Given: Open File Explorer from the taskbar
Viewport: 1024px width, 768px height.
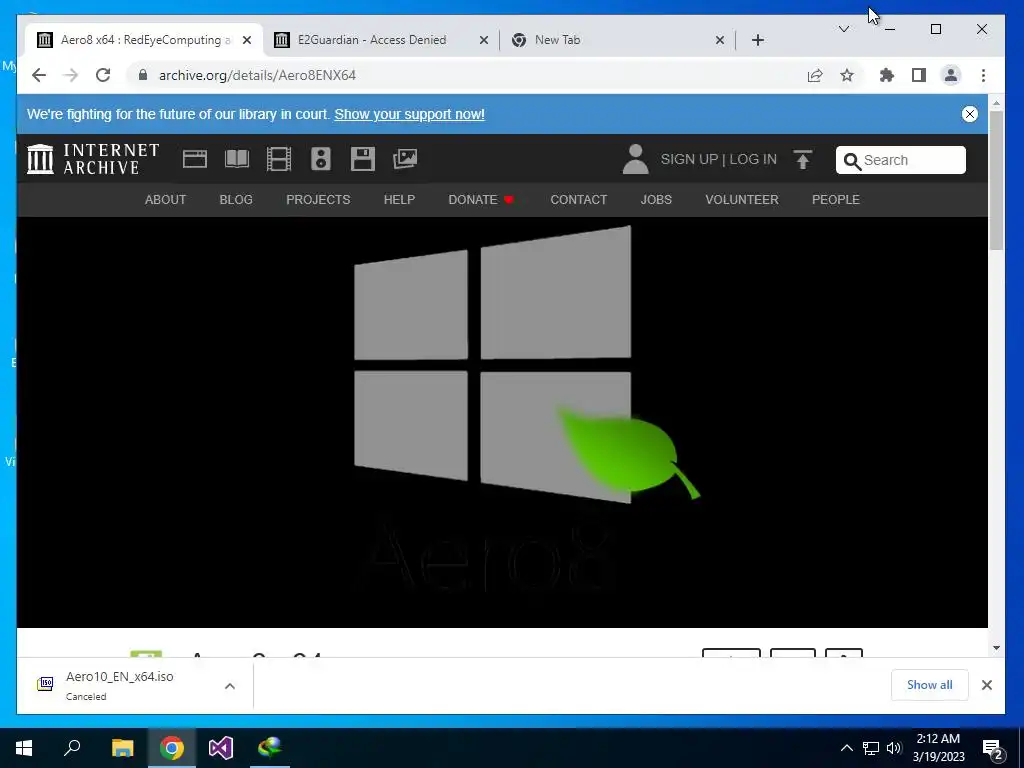Looking at the screenshot, I should pos(122,748).
